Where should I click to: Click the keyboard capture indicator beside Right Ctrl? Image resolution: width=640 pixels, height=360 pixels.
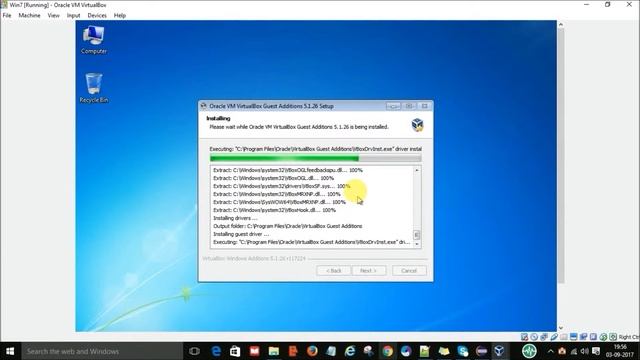(x=613, y=337)
